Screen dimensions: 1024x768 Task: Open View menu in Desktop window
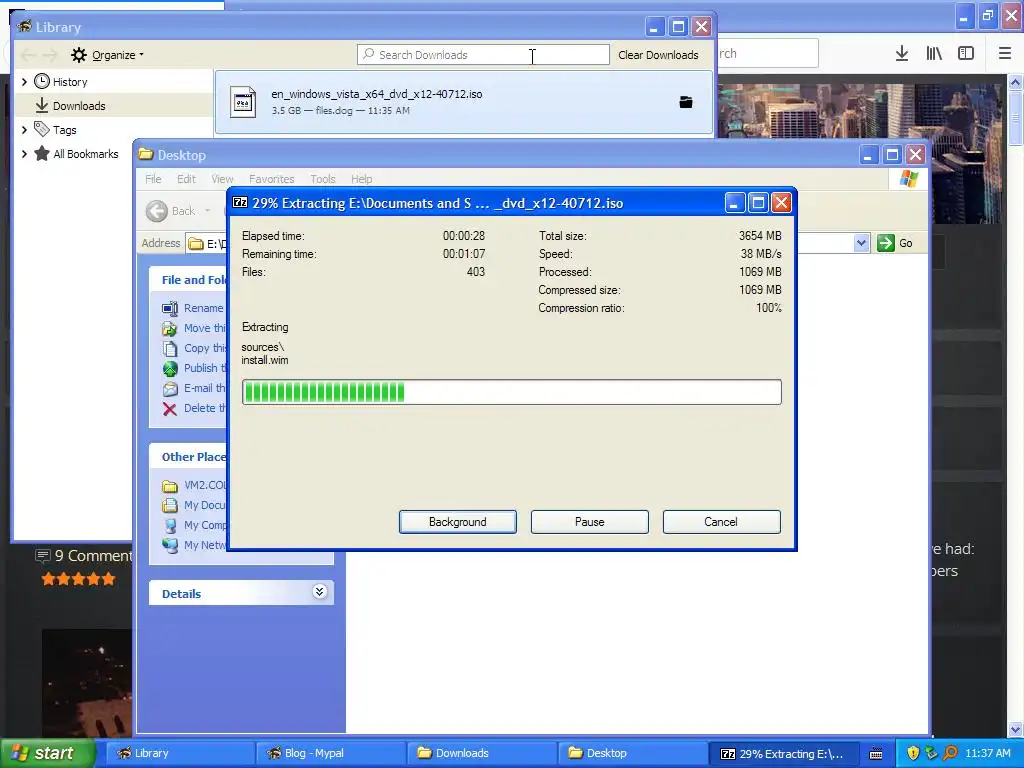pos(222,179)
